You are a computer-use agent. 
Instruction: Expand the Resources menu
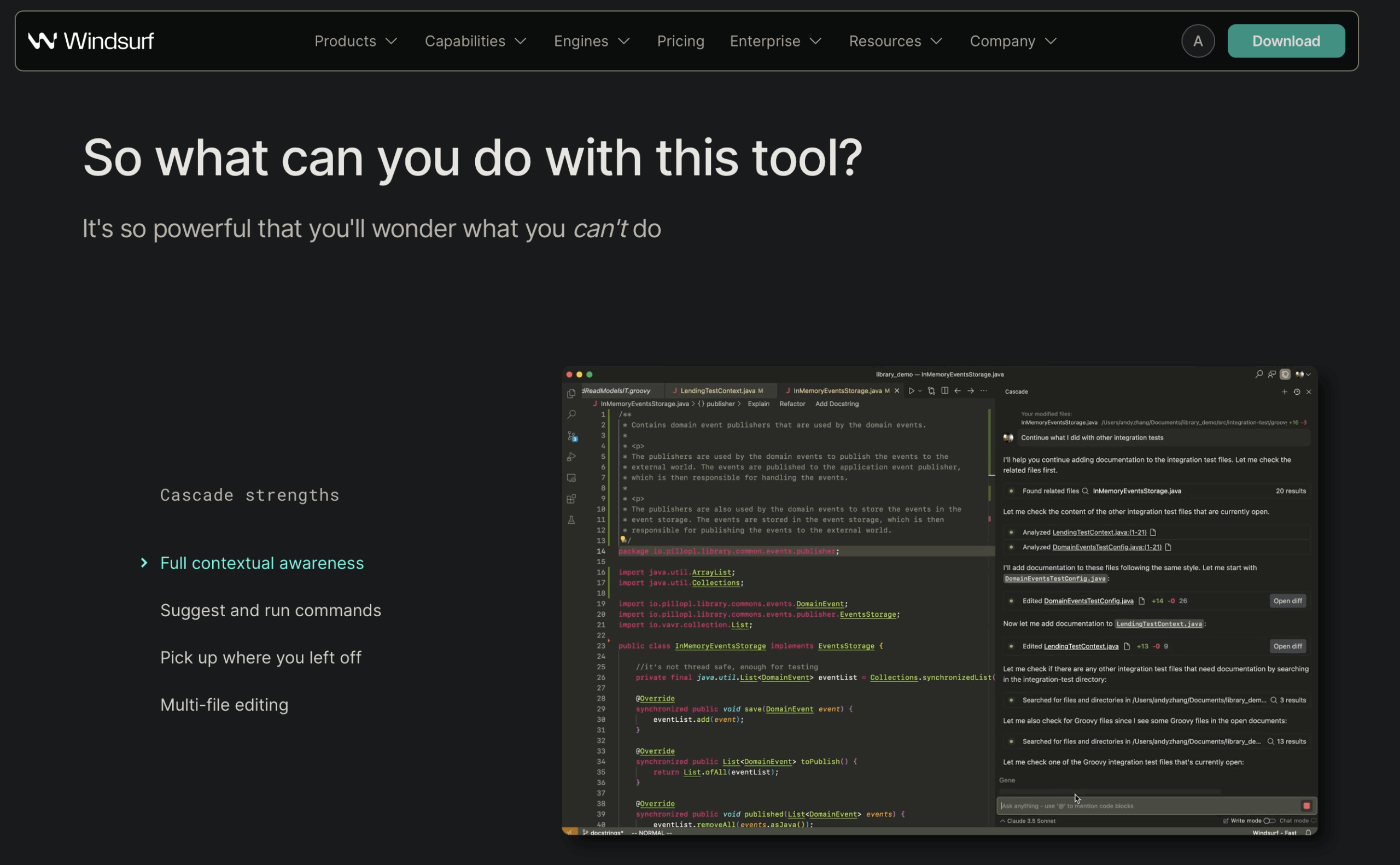[x=896, y=41]
